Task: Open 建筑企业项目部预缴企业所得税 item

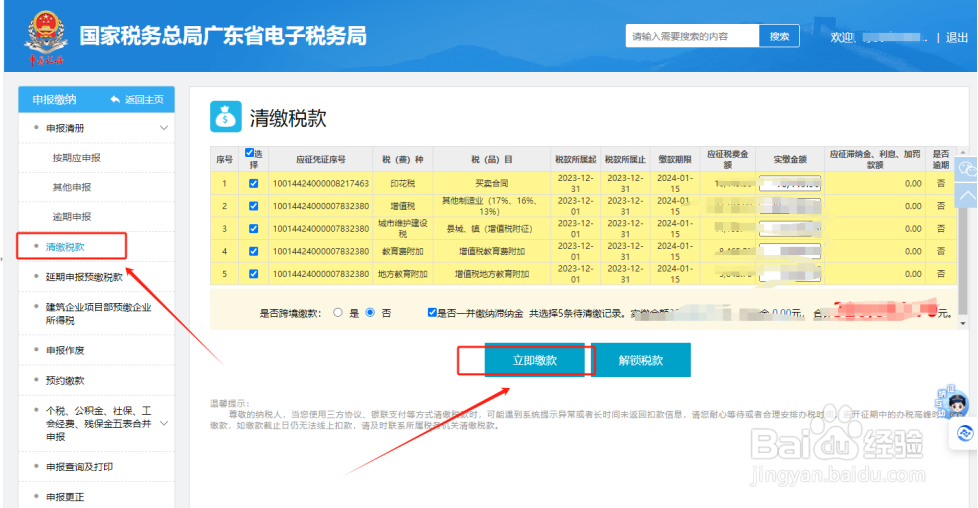Action: coord(99,313)
